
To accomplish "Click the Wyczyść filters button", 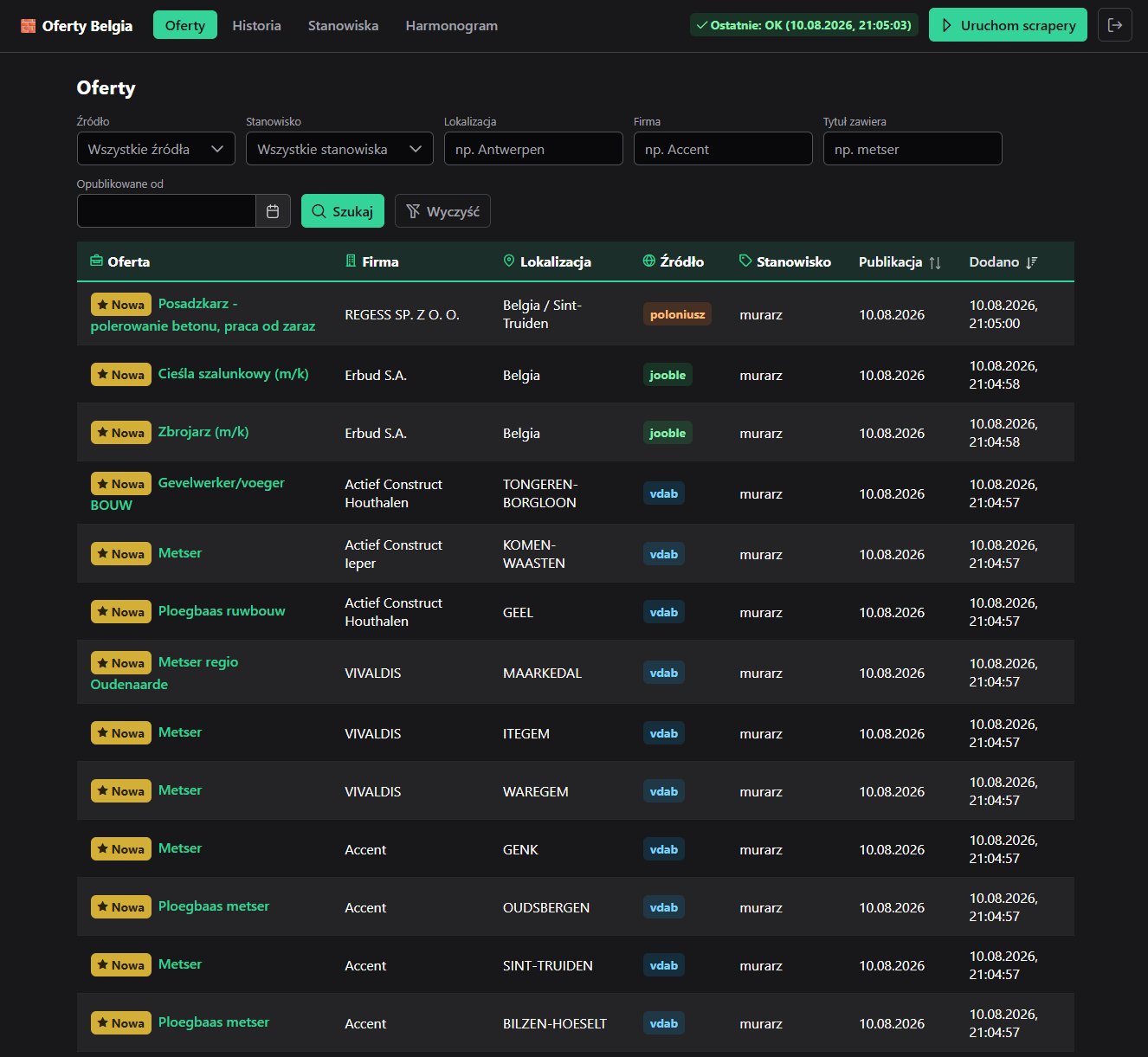I will 442,211.
